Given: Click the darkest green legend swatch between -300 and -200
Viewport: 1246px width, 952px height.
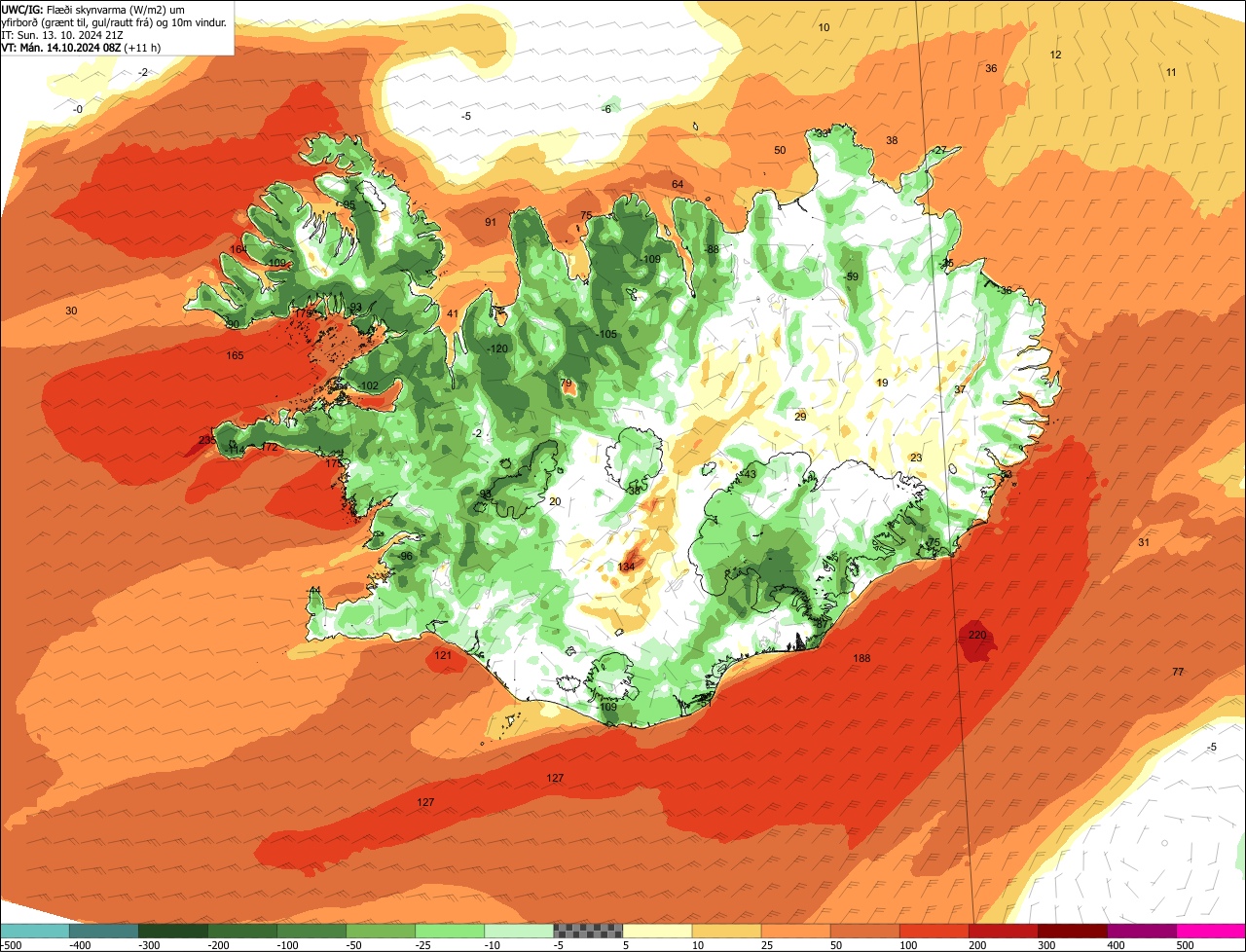Looking at the screenshot, I should [x=173, y=931].
